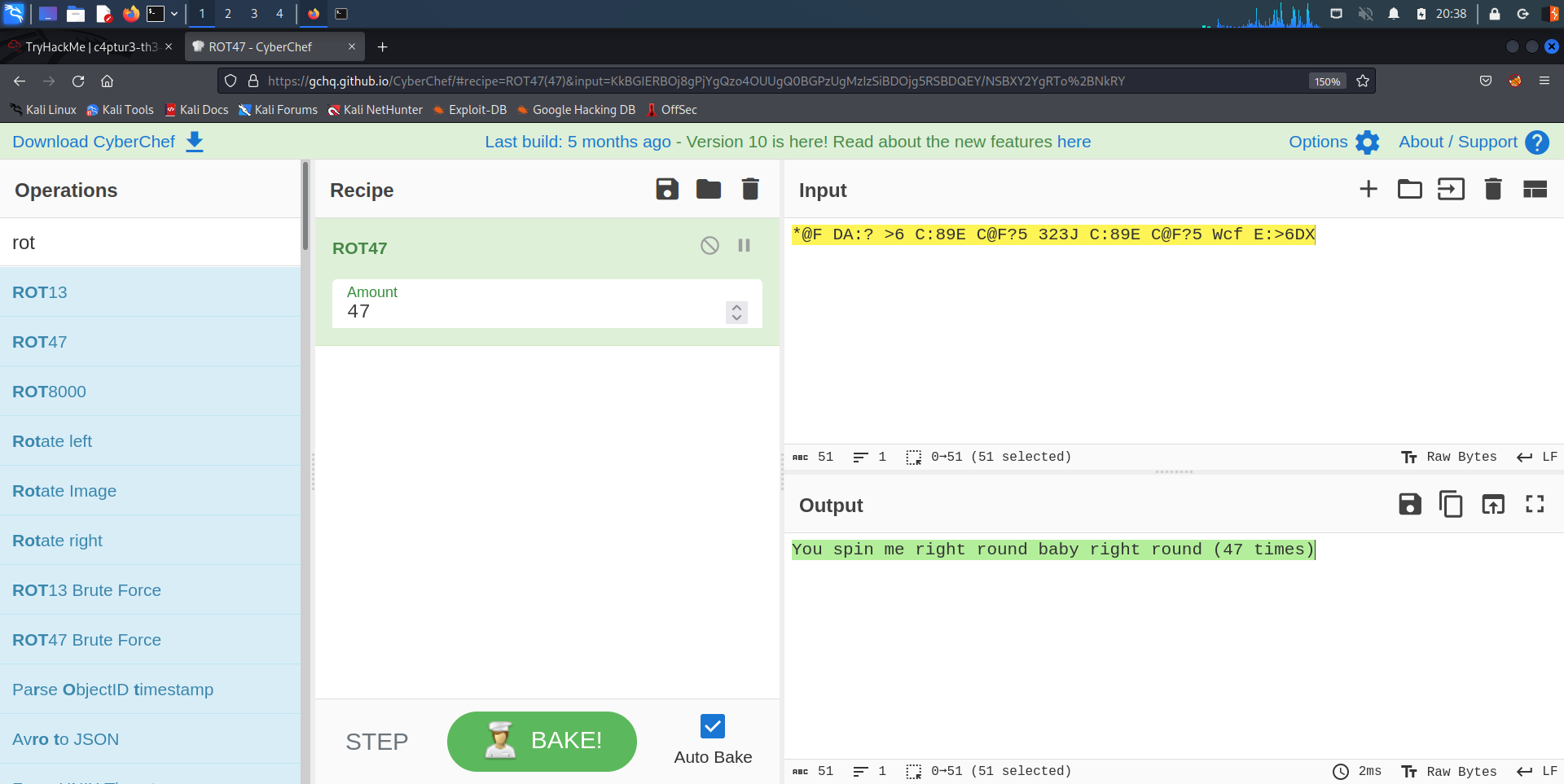The height and width of the screenshot is (784, 1564).
Task: Clear the recipe with trash icon
Action: [x=750, y=190]
